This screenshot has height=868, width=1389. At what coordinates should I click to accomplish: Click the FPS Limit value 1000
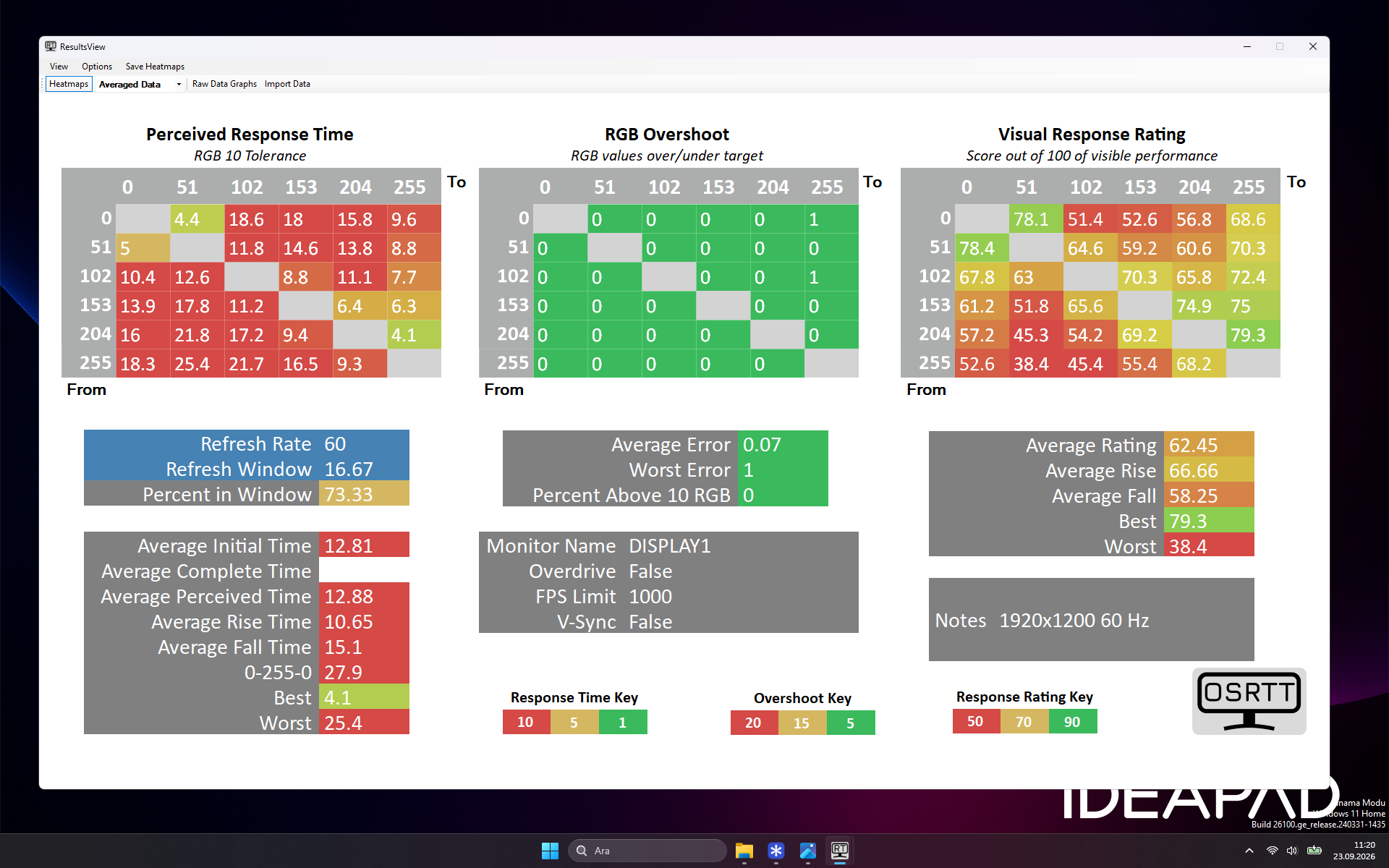pyautogui.click(x=650, y=596)
